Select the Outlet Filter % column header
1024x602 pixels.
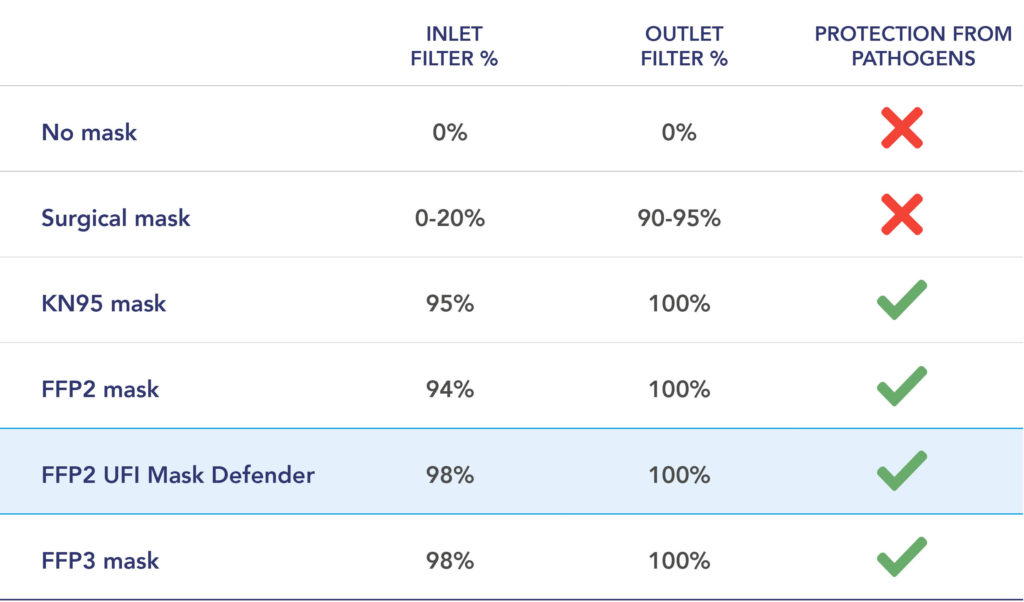pyautogui.click(x=684, y=46)
